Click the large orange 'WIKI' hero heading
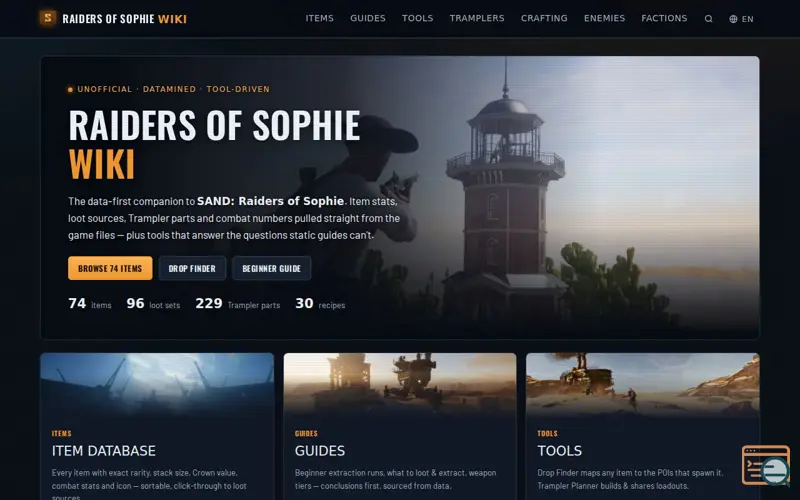This screenshot has height=500, width=800. pyautogui.click(x=102, y=164)
